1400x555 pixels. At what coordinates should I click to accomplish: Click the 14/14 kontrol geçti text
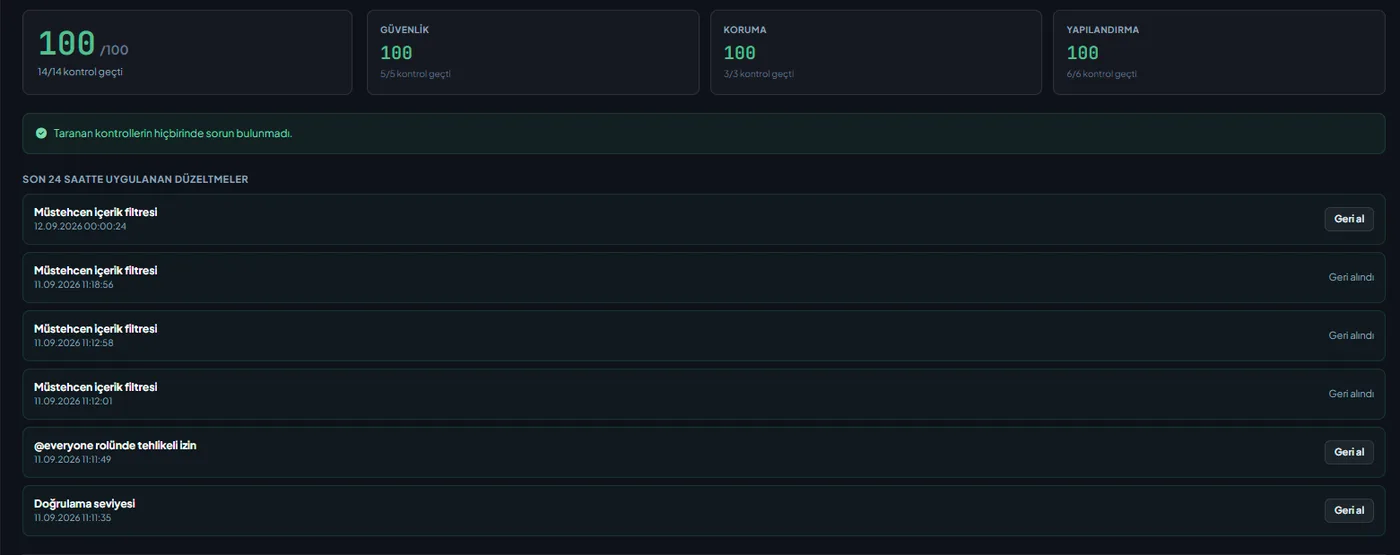80,72
